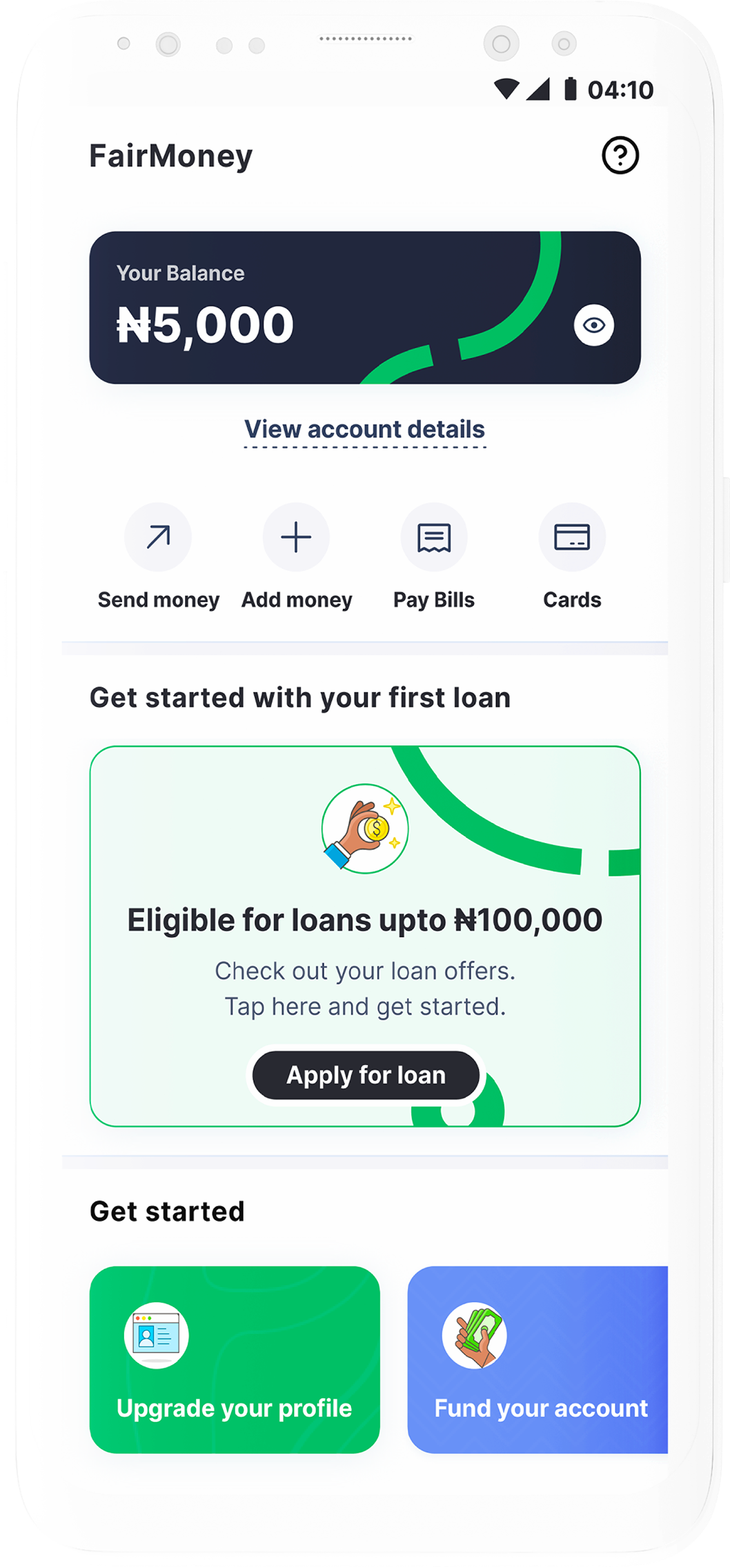This screenshot has width=730, height=1568.
Task: Tap the coin-in-hand loan illustration
Action: point(365,828)
